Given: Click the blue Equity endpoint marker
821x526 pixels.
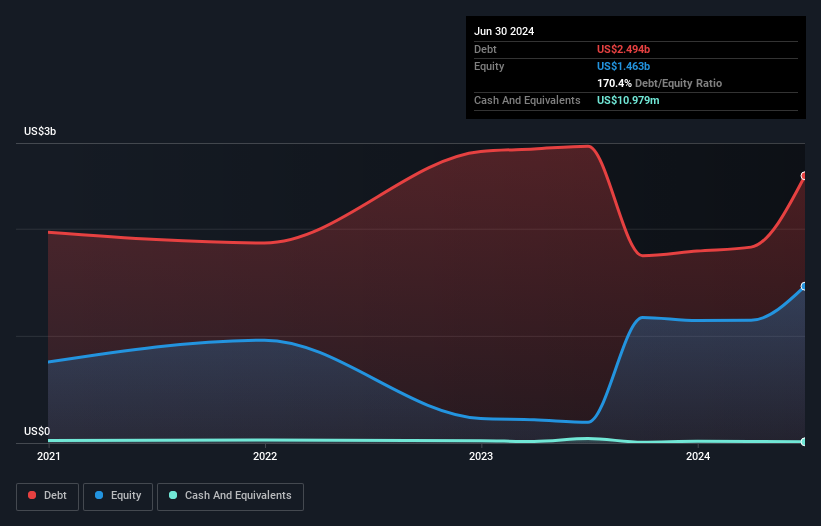Looking at the screenshot, I should (x=804, y=286).
